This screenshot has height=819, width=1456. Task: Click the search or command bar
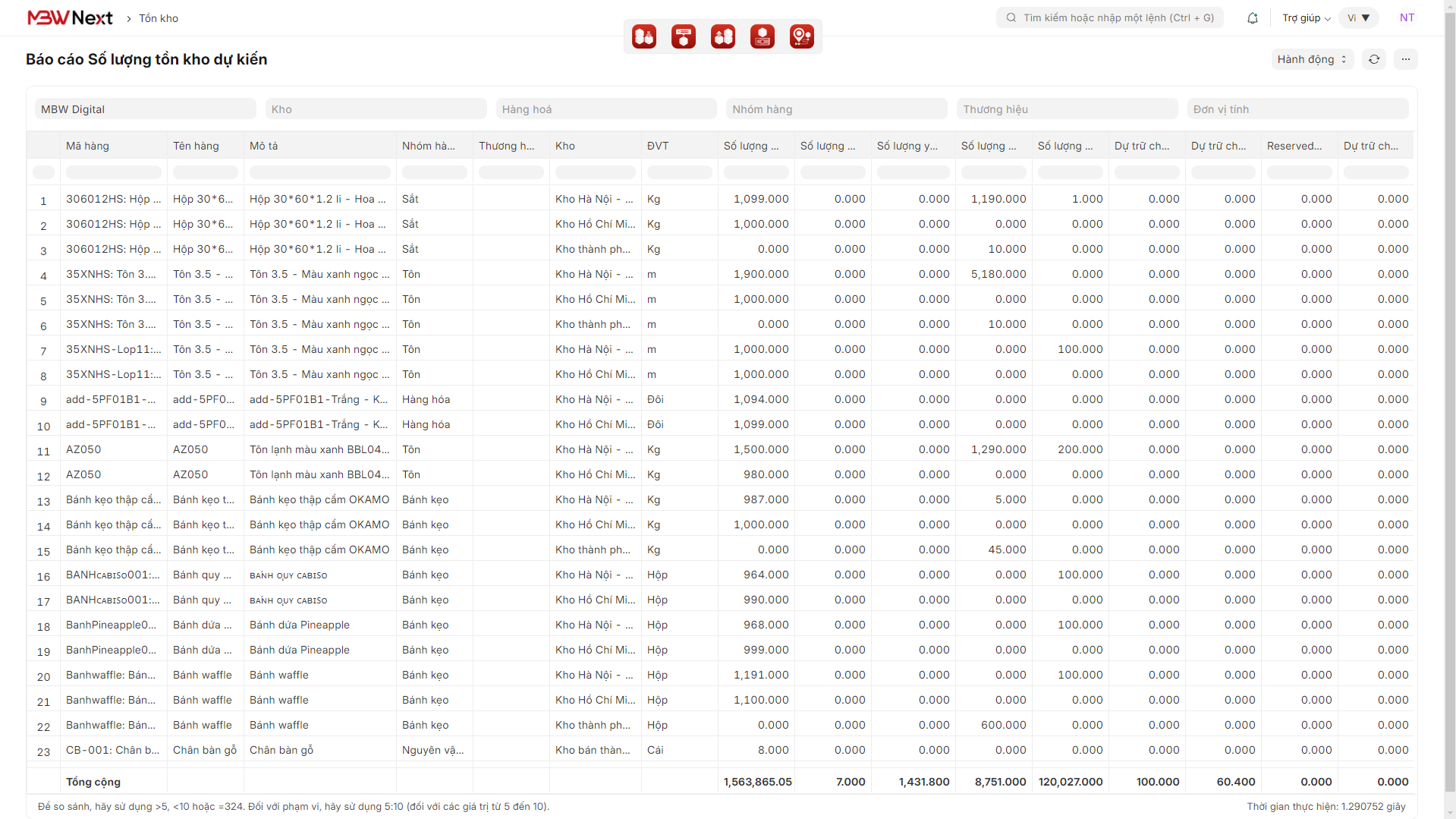point(1110,18)
